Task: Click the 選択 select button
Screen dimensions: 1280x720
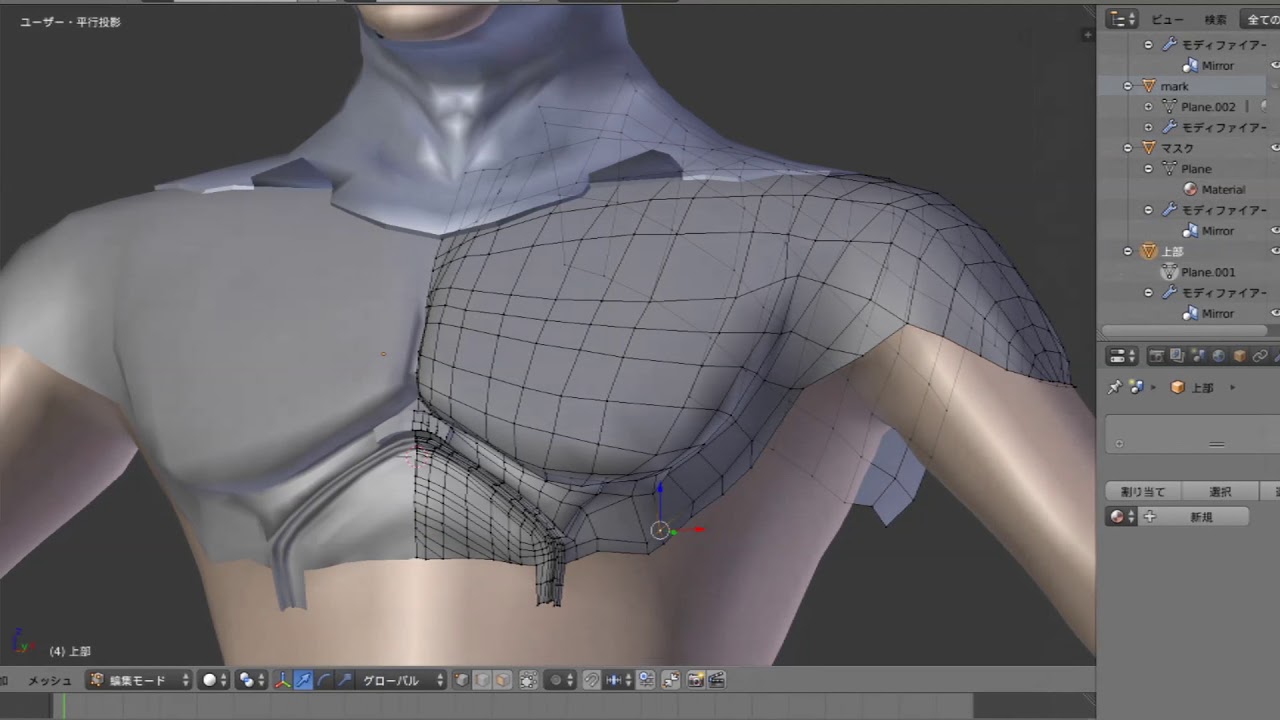Action: pos(1220,492)
